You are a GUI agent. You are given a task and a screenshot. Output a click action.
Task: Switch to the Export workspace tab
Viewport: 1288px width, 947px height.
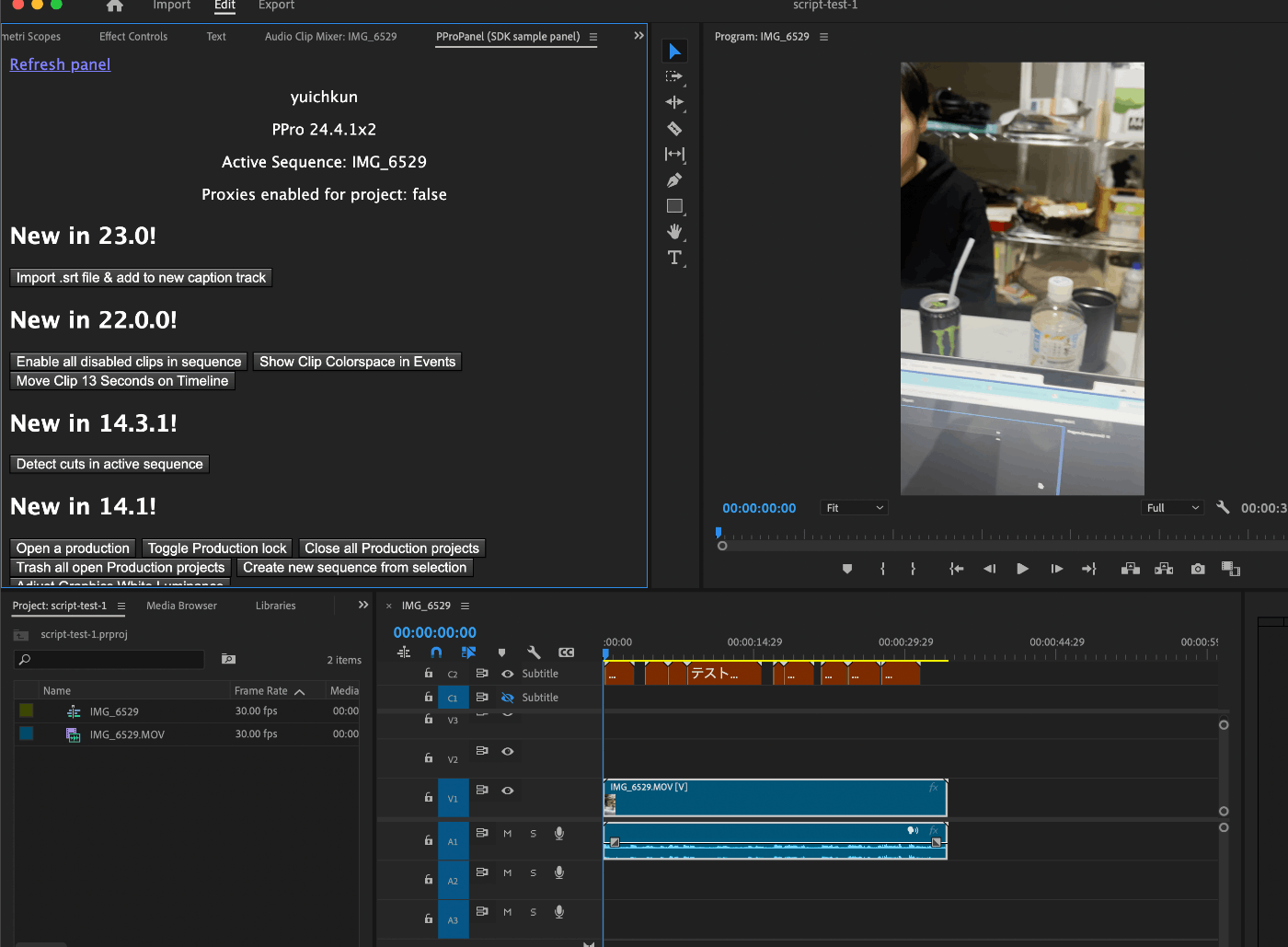[x=276, y=6]
